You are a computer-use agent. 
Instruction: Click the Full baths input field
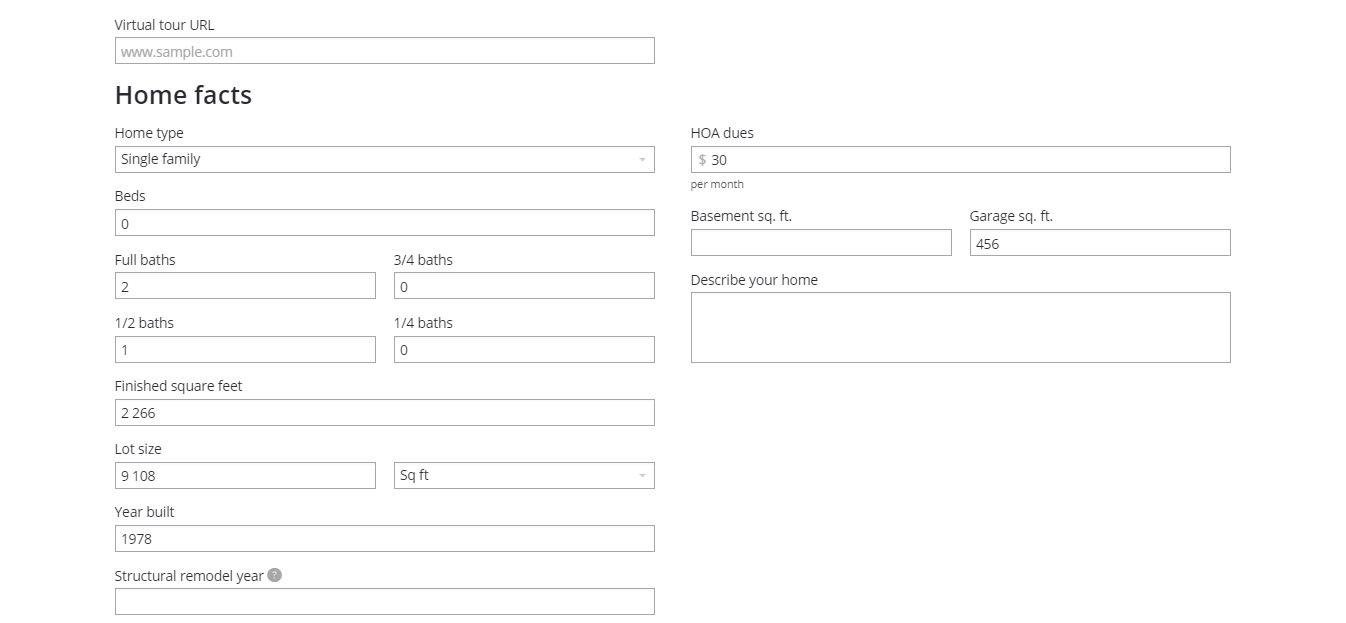245,286
